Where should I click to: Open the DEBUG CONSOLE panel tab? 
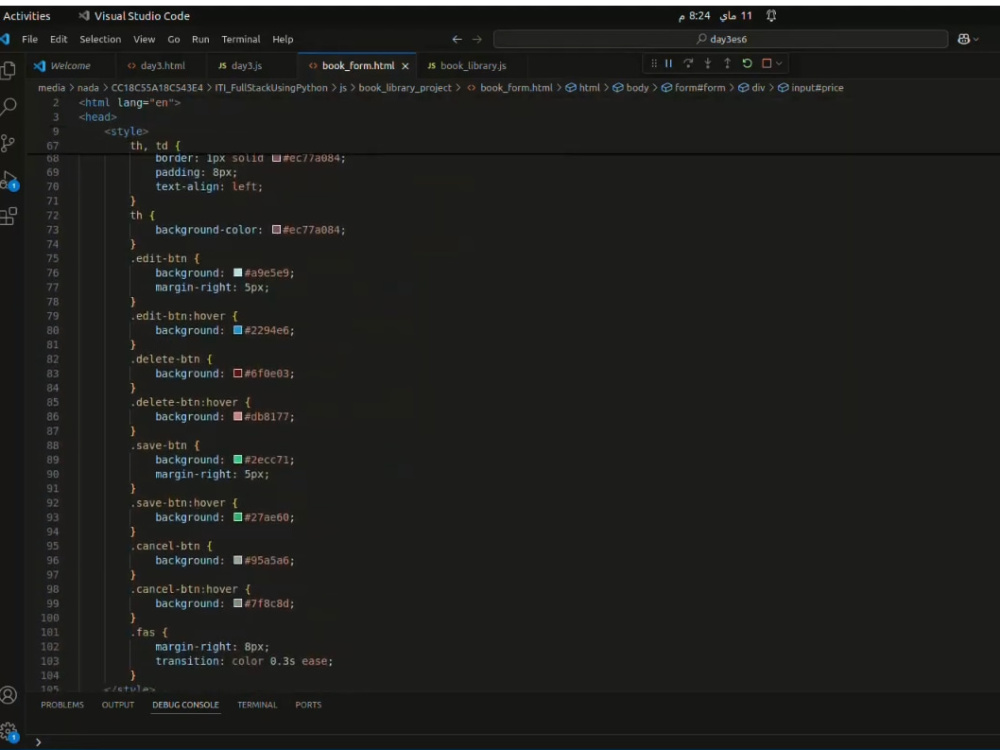click(x=186, y=705)
